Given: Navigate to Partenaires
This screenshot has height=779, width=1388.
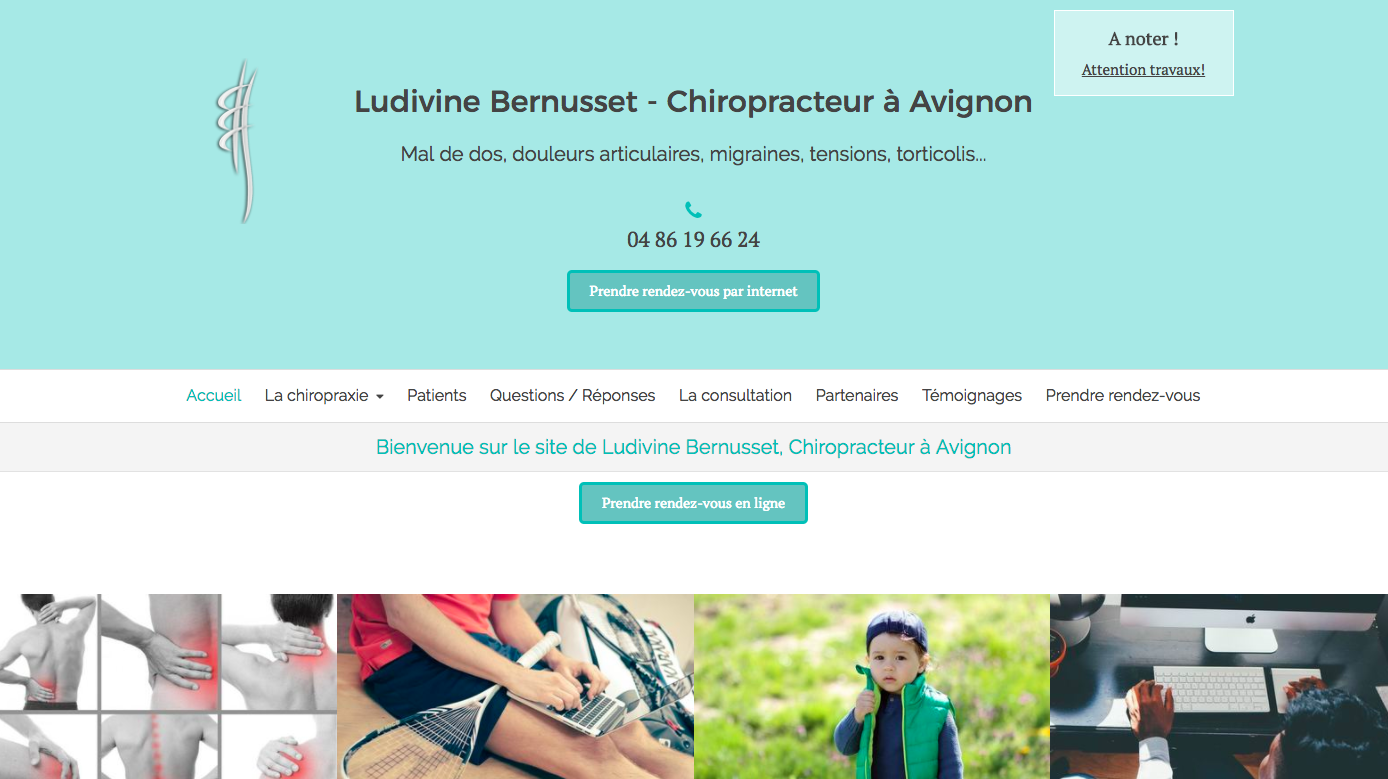Looking at the screenshot, I should pos(857,396).
